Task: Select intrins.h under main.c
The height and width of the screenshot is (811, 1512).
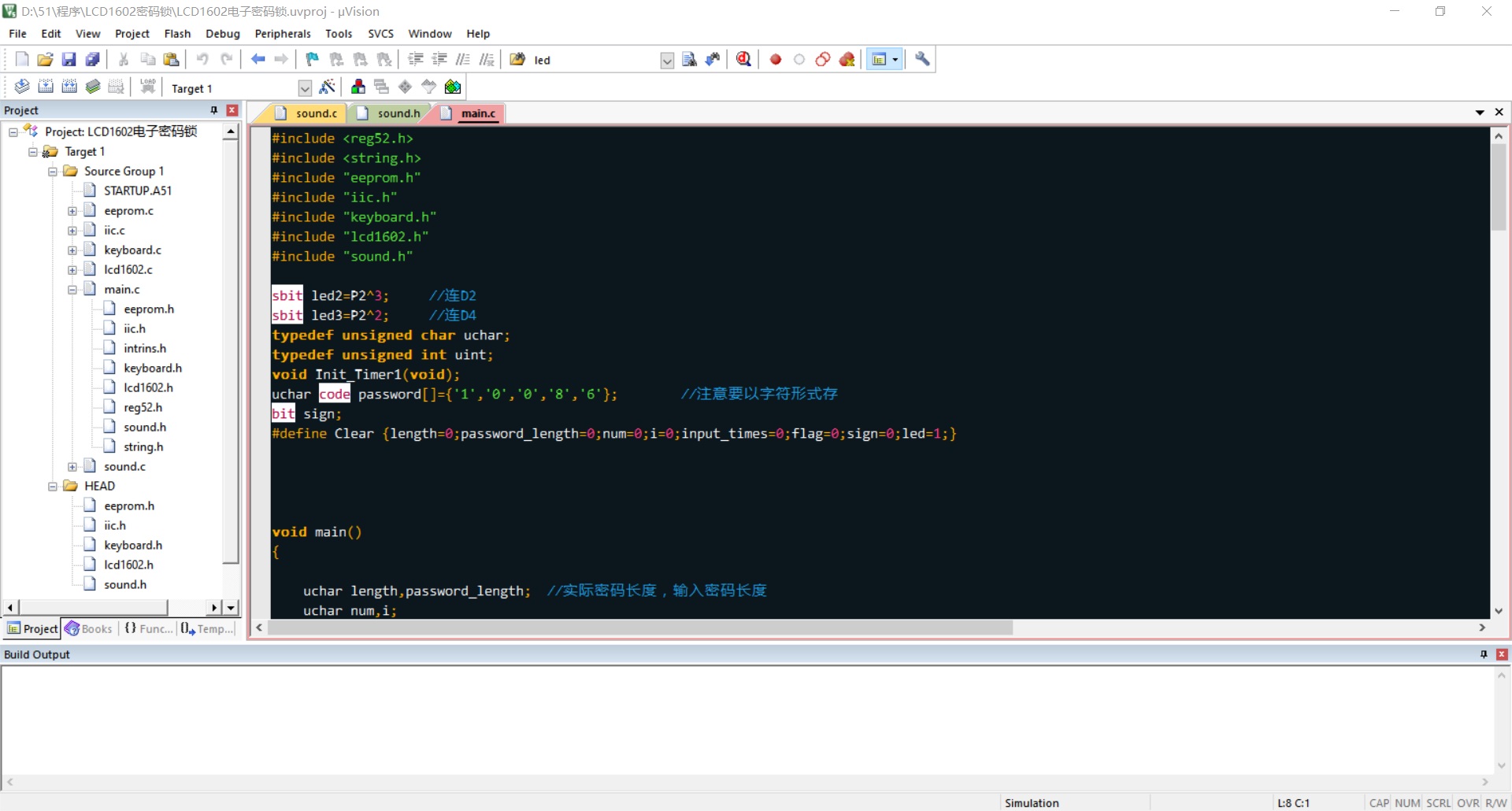Action: pyautogui.click(x=145, y=348)
